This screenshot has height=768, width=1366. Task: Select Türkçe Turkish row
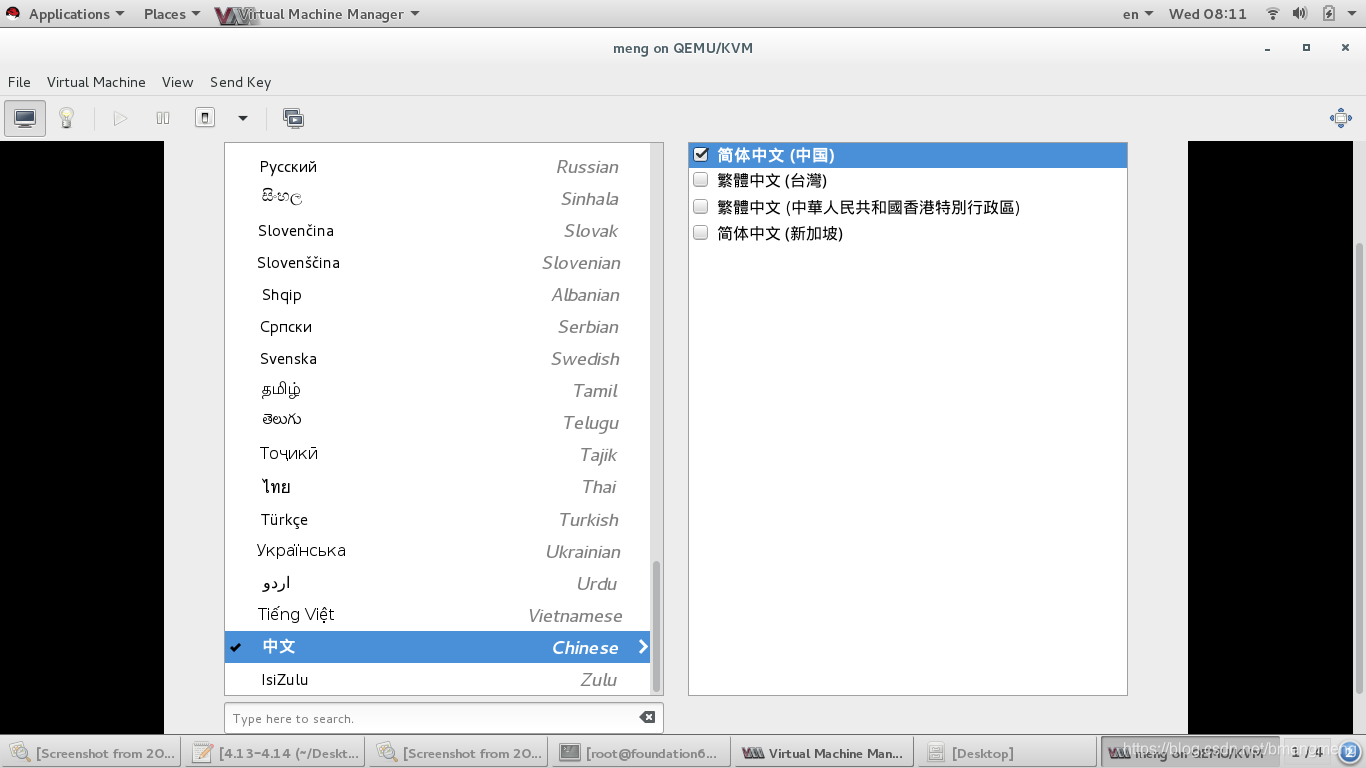438,520
